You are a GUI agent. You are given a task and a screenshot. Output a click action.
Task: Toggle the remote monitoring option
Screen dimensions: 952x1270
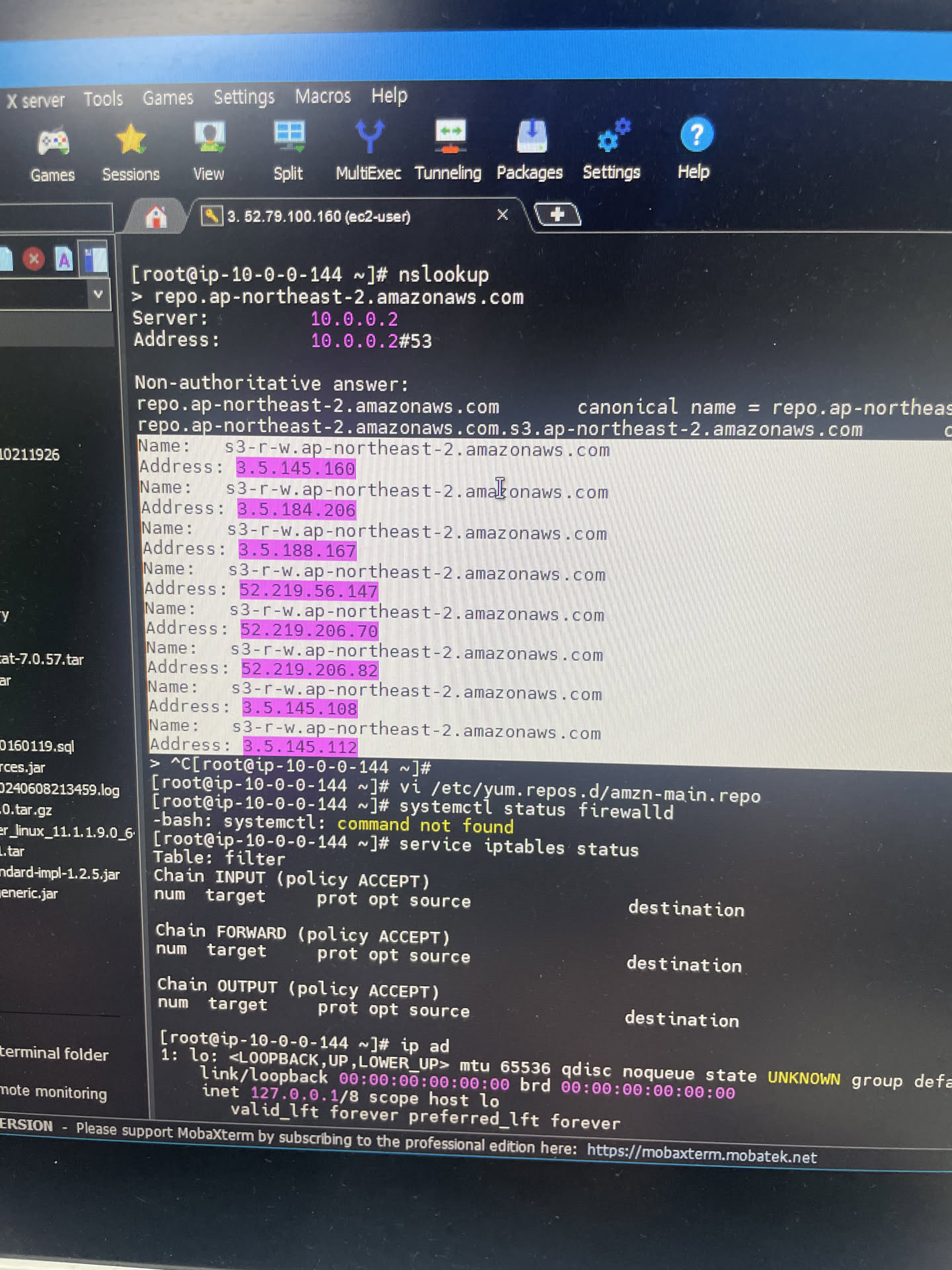pos(53,1092)
